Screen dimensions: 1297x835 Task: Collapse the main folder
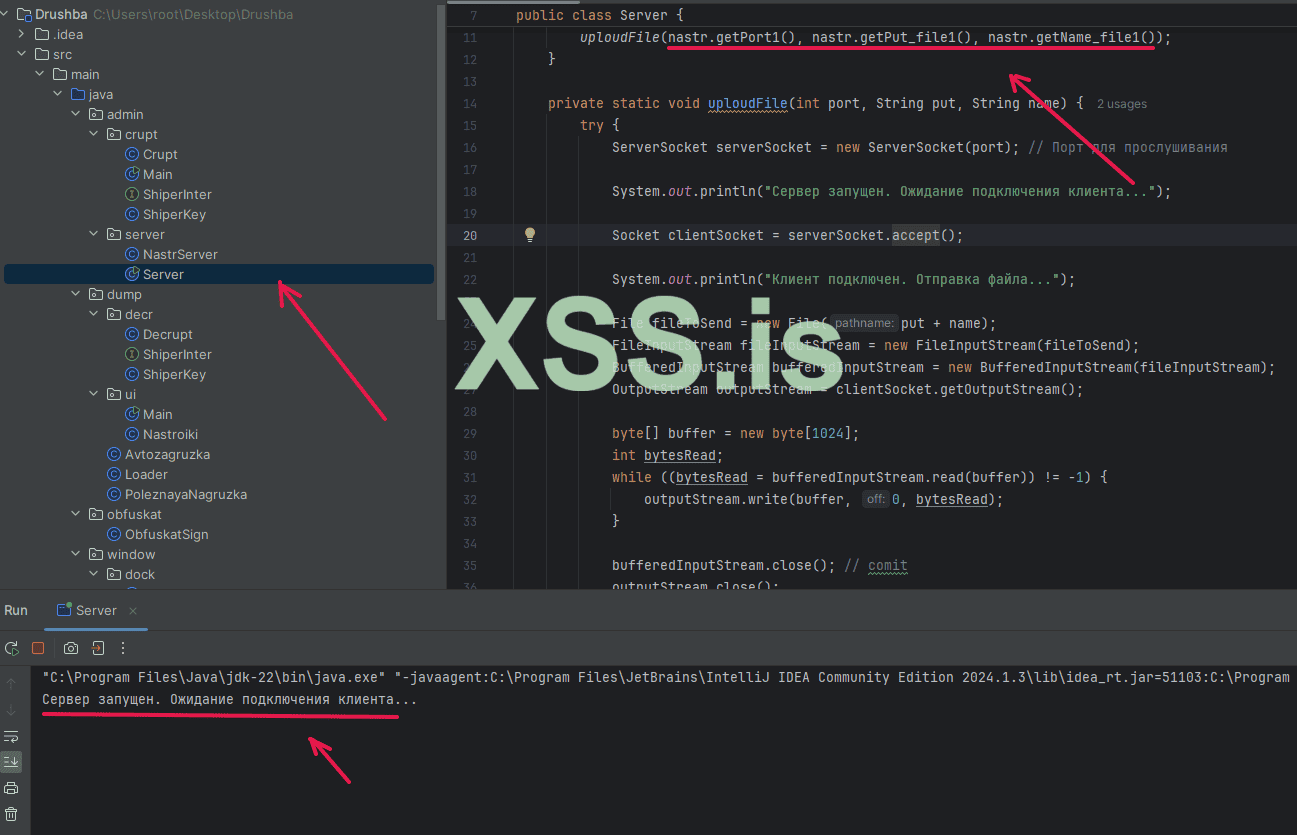point(41,74)
